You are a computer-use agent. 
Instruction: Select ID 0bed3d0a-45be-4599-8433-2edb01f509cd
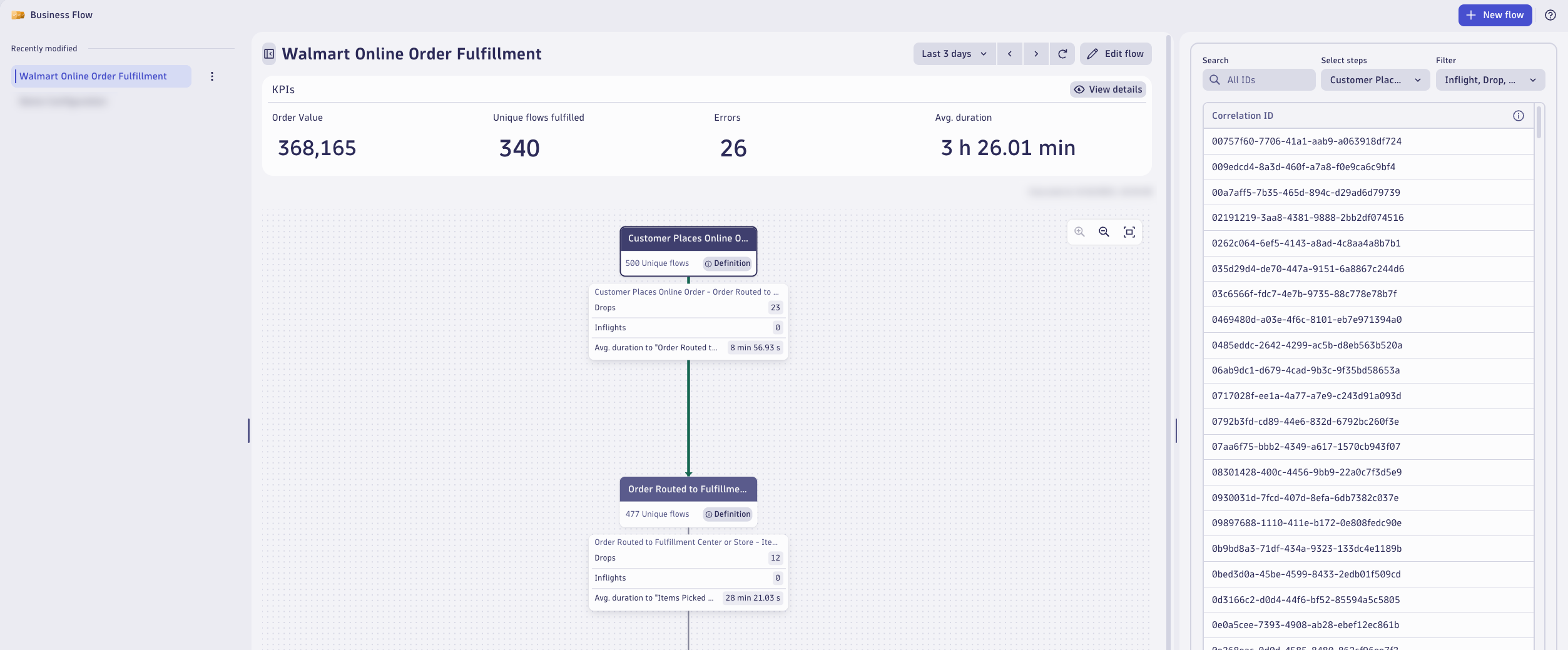pos(1368,574)
